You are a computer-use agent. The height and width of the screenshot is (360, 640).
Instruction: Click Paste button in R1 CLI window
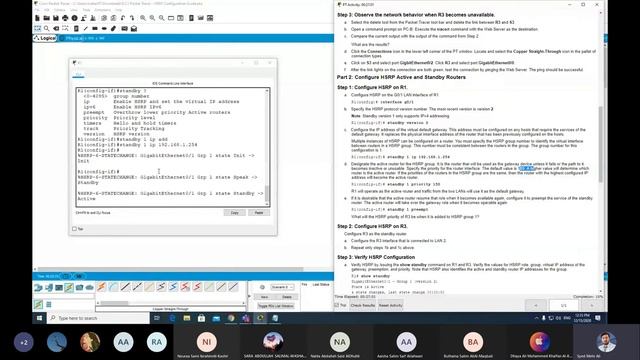tap(259, 213)
